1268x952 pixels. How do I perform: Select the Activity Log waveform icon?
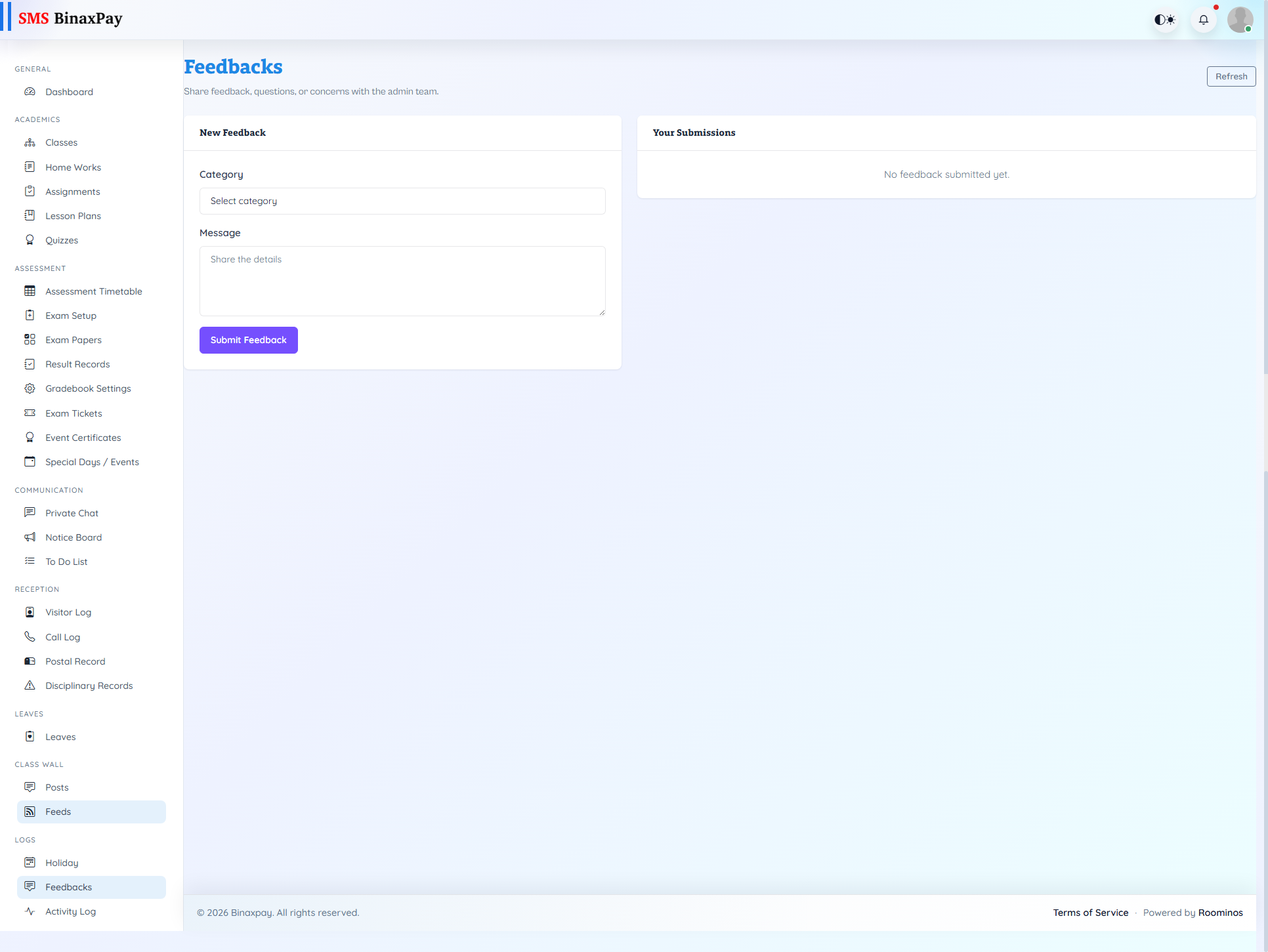tap(30, 911)
